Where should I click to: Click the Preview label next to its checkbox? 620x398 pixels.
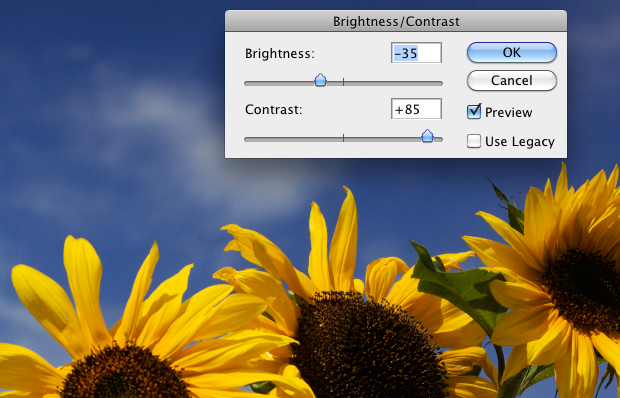pos(508,113)
